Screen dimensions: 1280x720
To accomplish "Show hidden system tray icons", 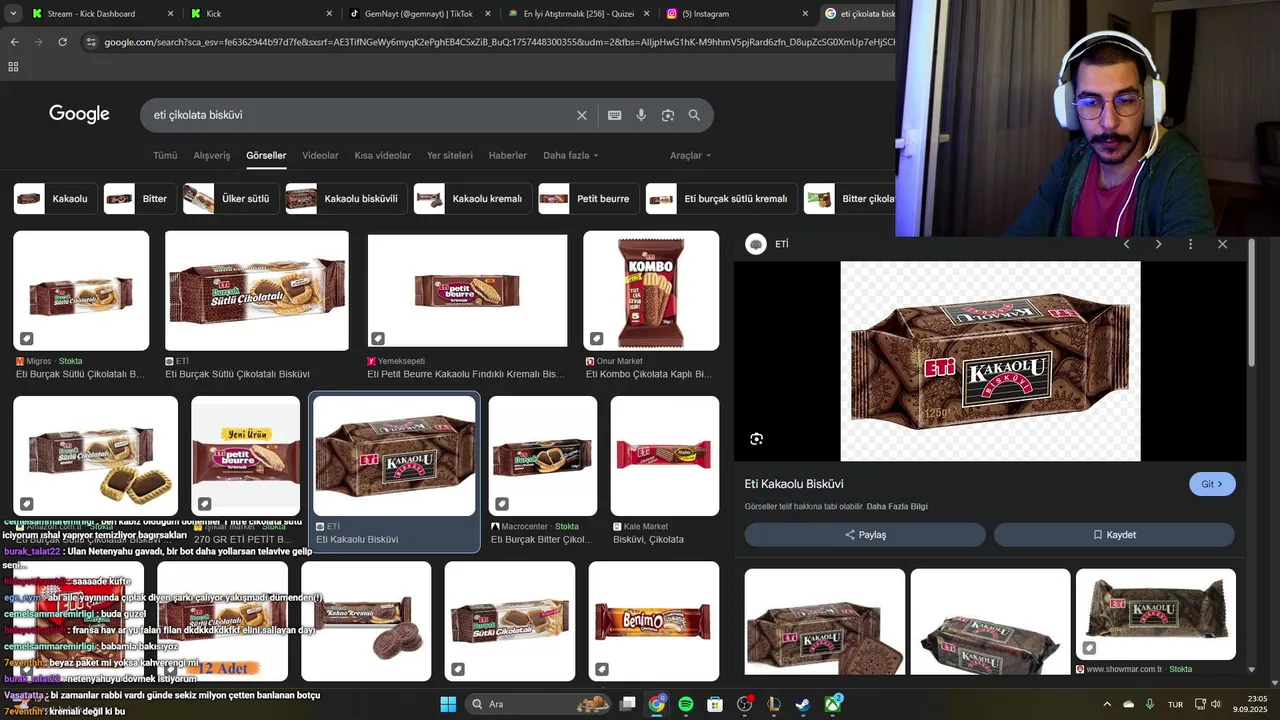I will coord(1106,704).
